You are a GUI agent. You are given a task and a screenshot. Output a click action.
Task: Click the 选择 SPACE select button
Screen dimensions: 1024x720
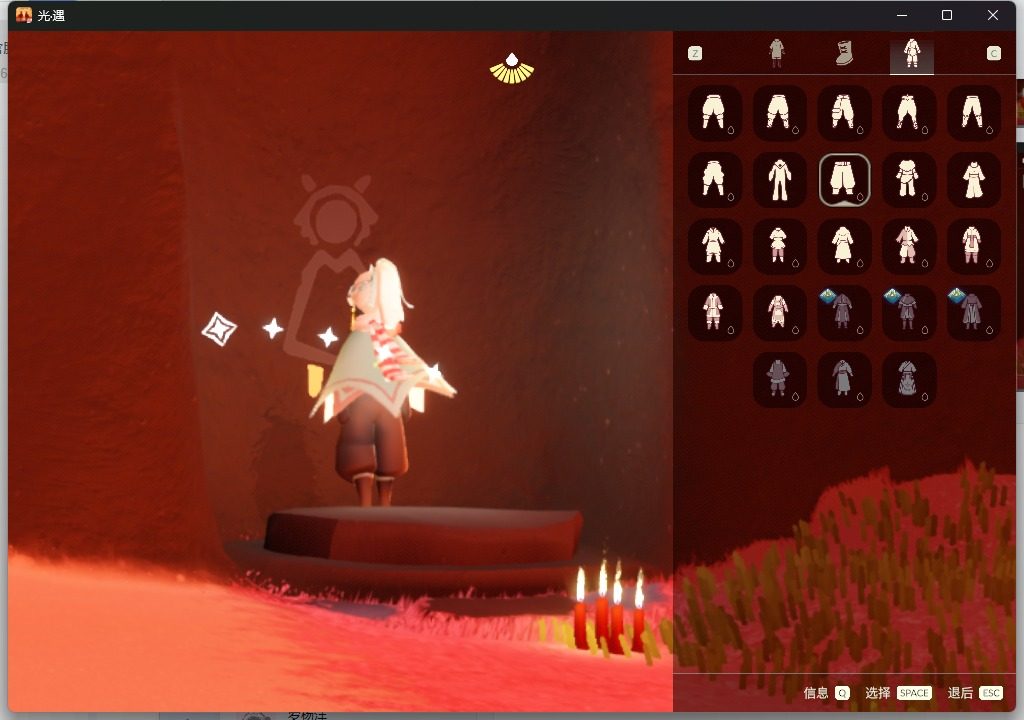pyautogui.click(x=898, y=693)
